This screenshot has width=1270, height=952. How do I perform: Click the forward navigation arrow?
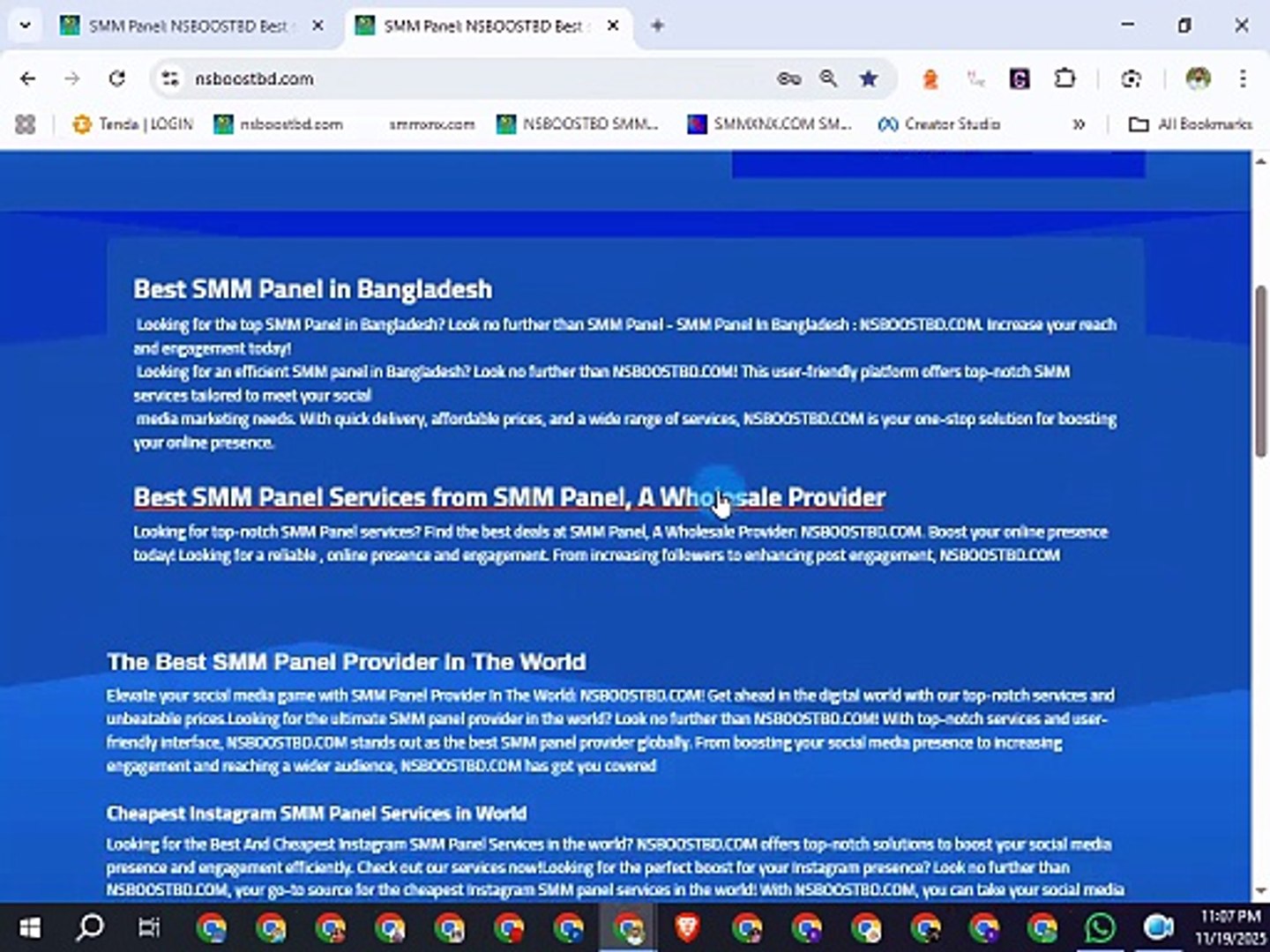[x=72, y=78]
